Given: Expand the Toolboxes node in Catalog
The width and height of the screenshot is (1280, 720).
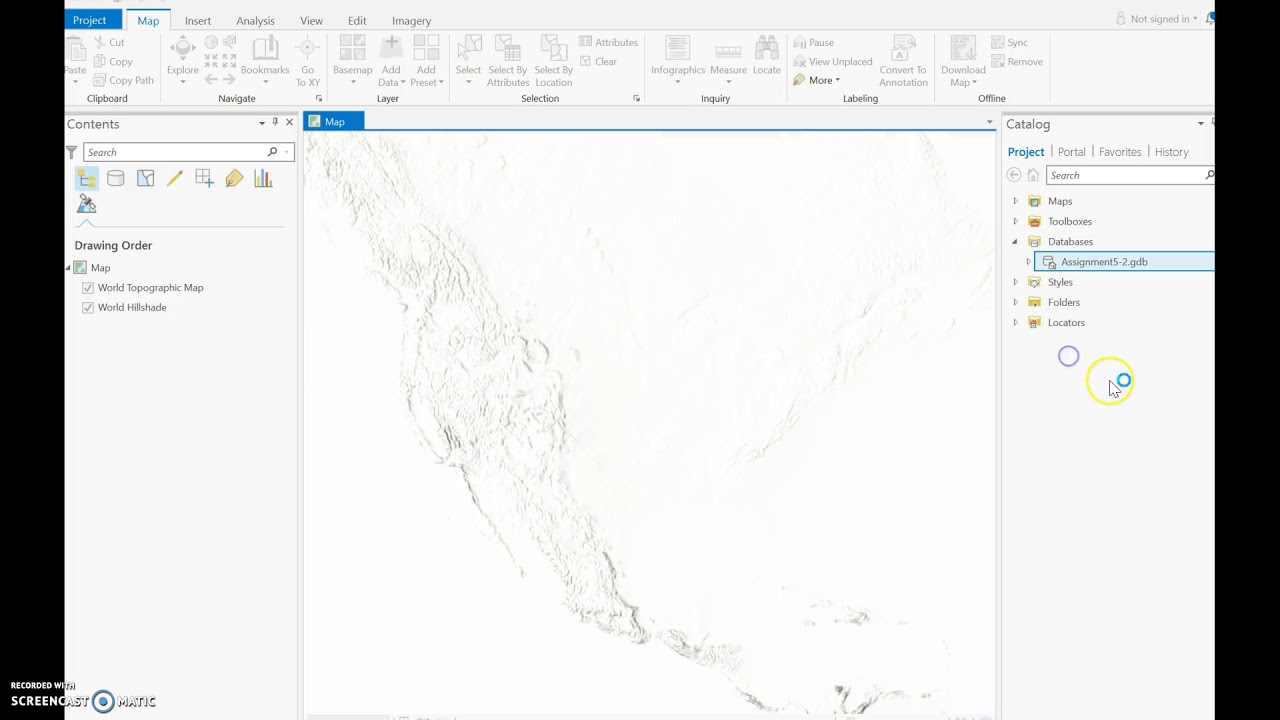Looking at the screenshot, I should 1015,221.
